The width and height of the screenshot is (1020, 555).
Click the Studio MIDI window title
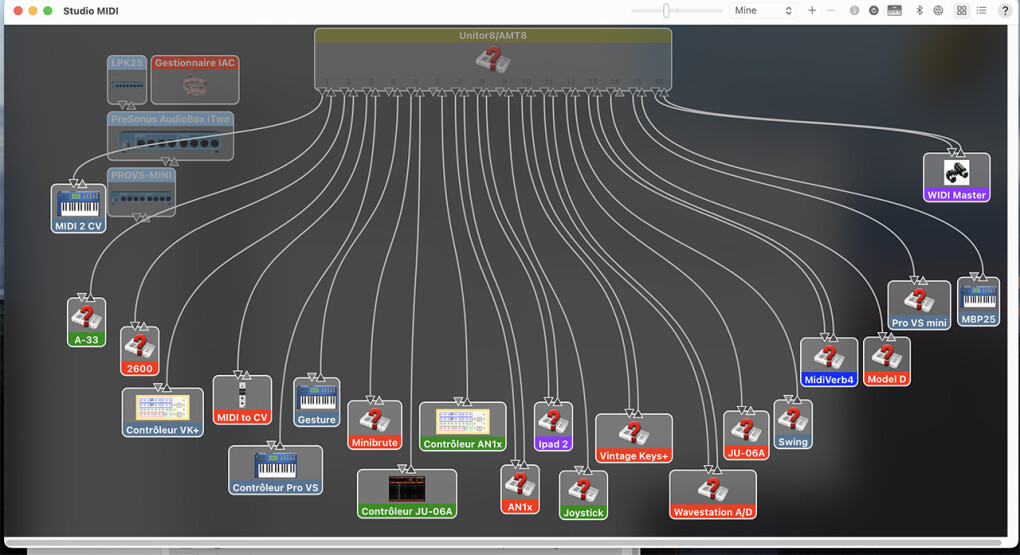pyautogui.click(x=90, y=11)
